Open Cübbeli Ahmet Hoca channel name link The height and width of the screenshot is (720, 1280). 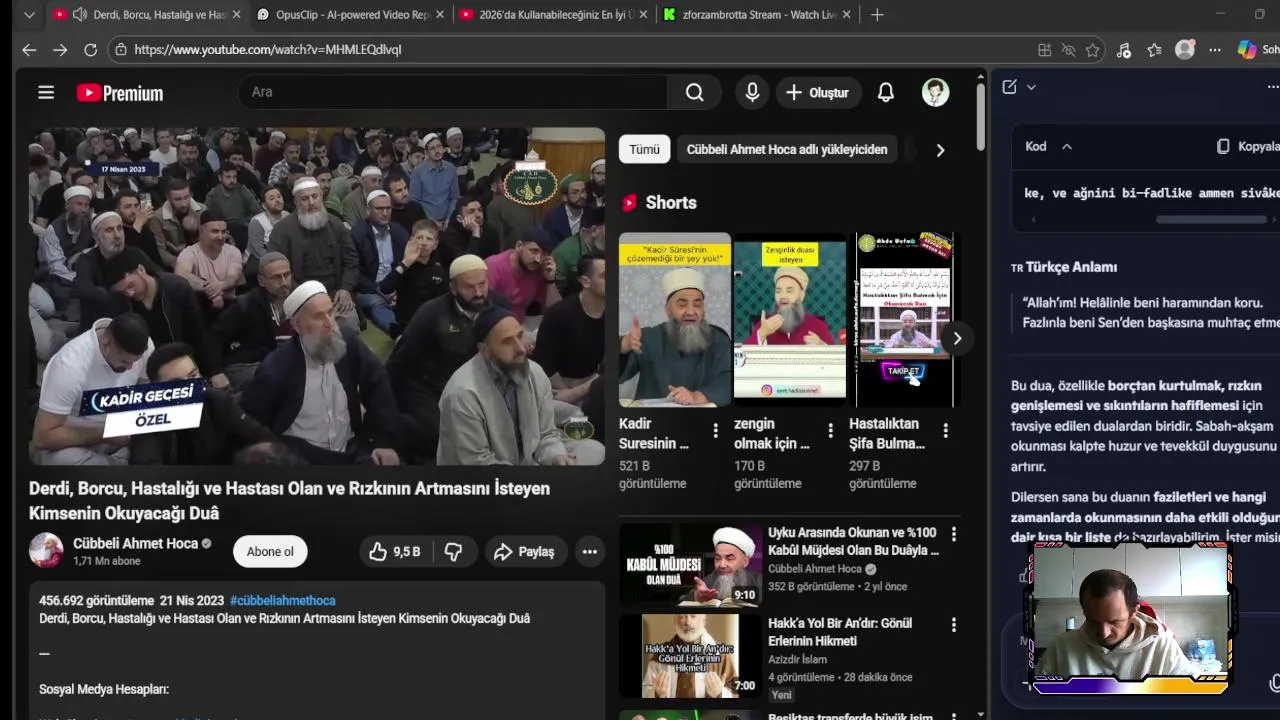135,544
